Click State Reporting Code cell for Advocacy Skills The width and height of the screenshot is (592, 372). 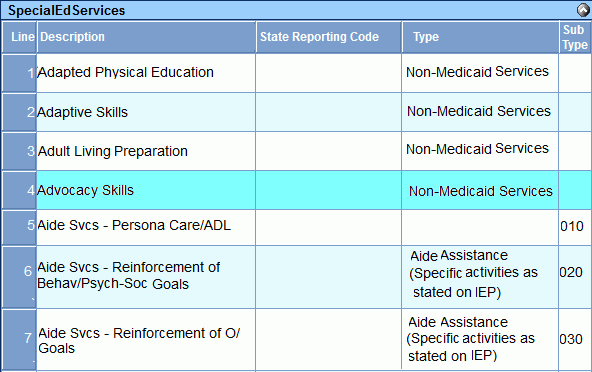pyautogui.click(x=328, y=190)
